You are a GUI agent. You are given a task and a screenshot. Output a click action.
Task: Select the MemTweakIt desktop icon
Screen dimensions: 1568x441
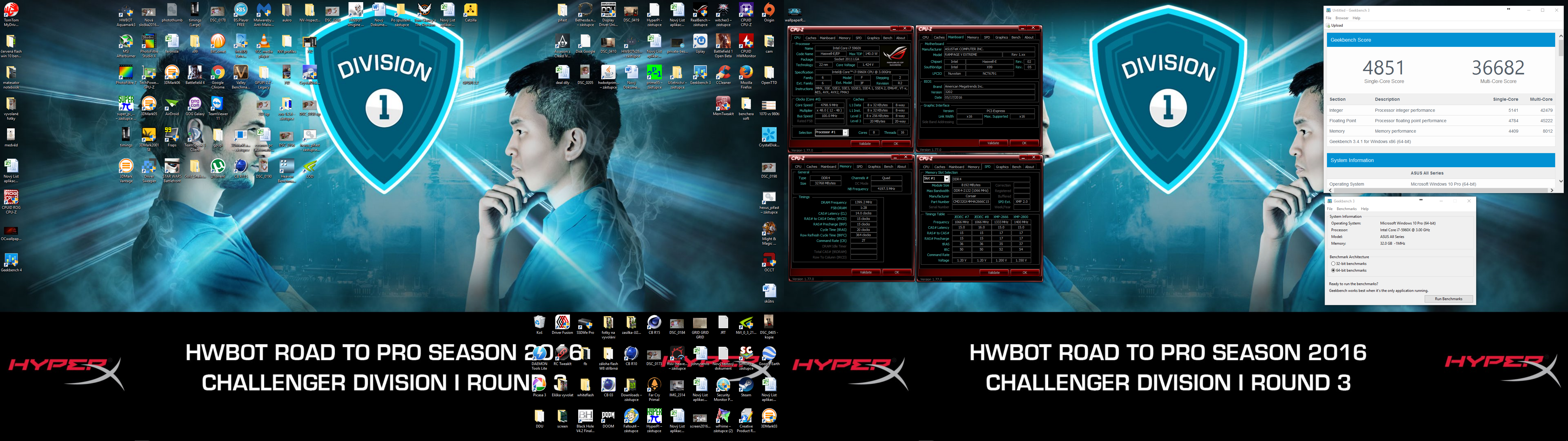click(722, 107)
